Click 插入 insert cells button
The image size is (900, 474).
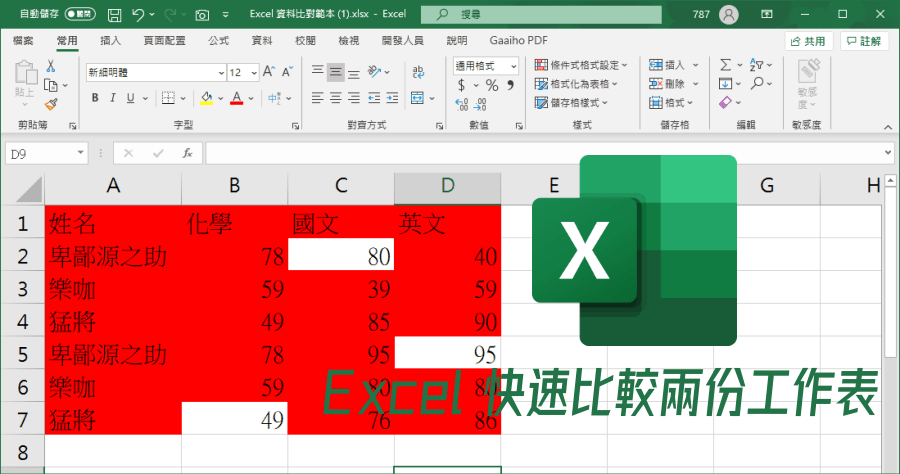673,65
